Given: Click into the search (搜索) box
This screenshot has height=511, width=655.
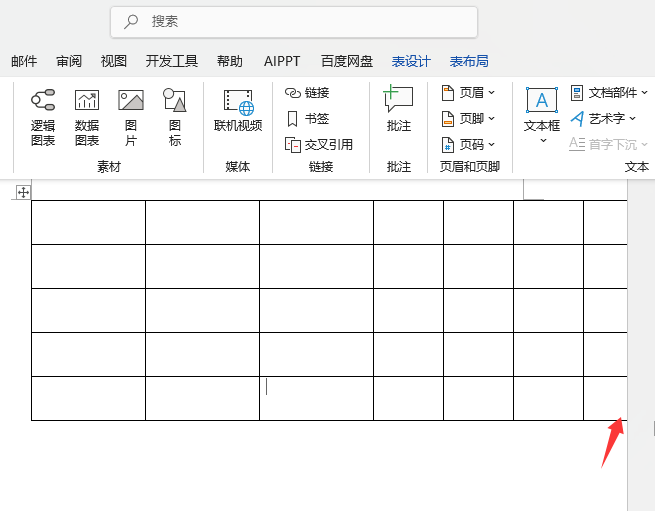Looking at the screenshot, I should click(294, 22).
